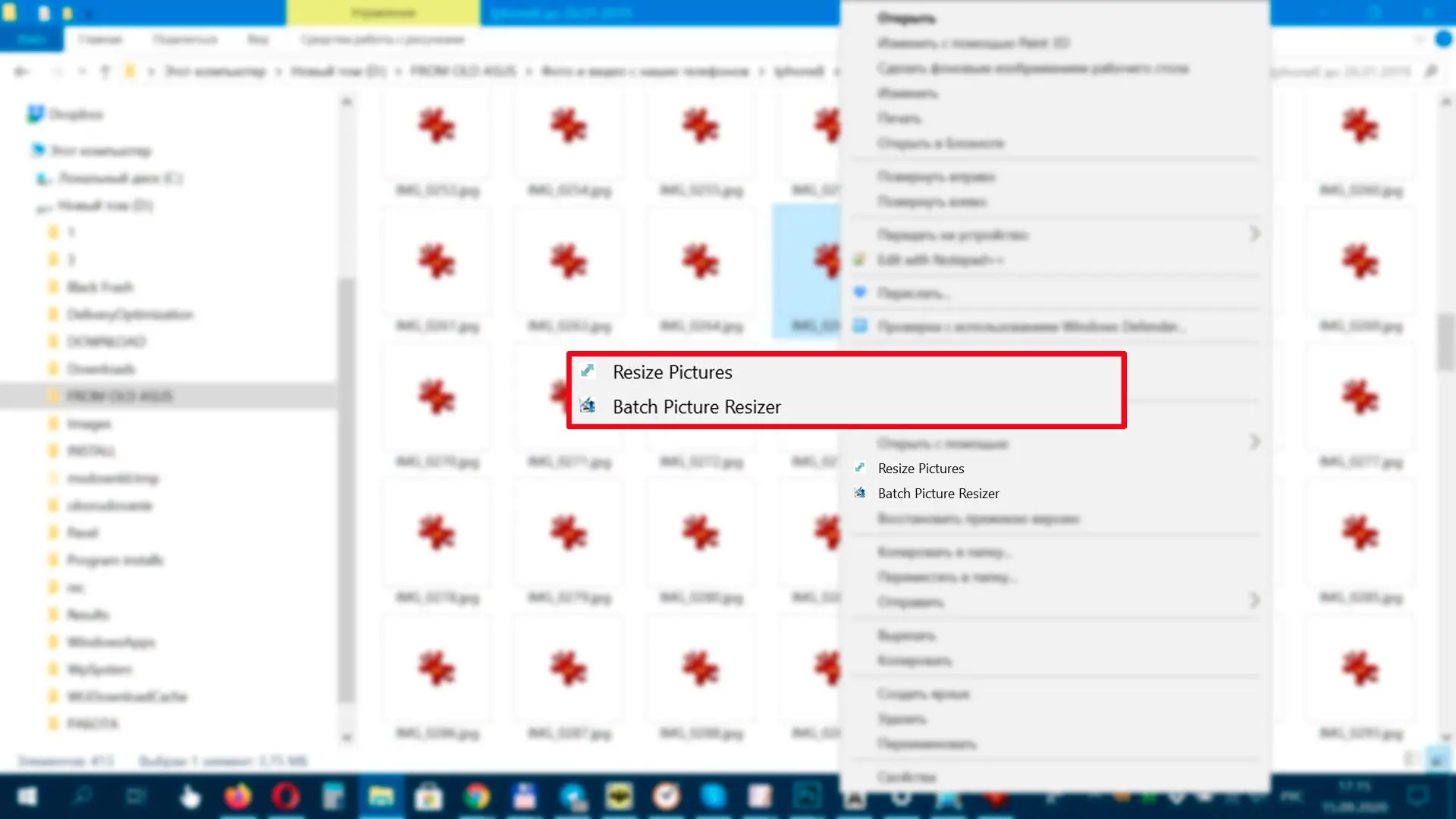
Task: Expand the Передать на устройство submenu arrow
Action: pos(1254,234)
